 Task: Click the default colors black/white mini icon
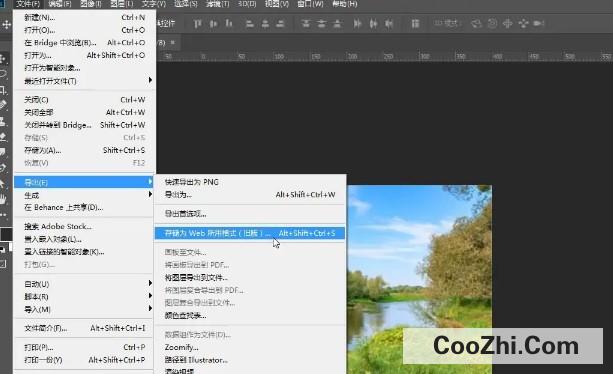(3, 249)
